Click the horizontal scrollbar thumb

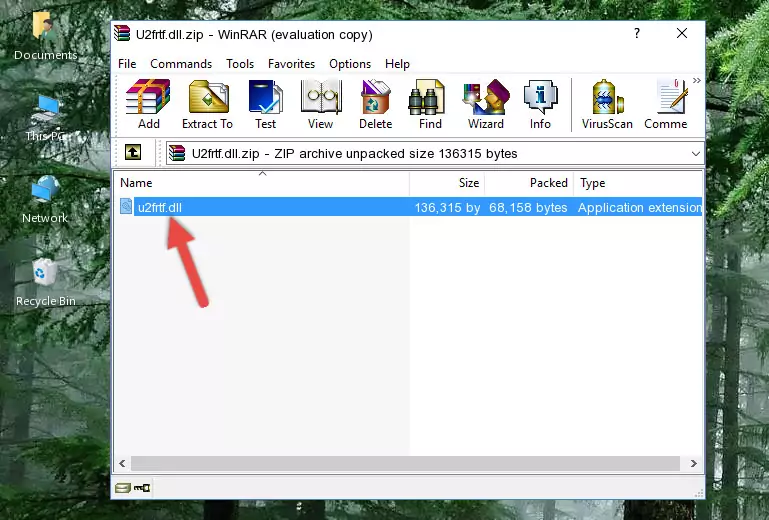click(405, 463)
